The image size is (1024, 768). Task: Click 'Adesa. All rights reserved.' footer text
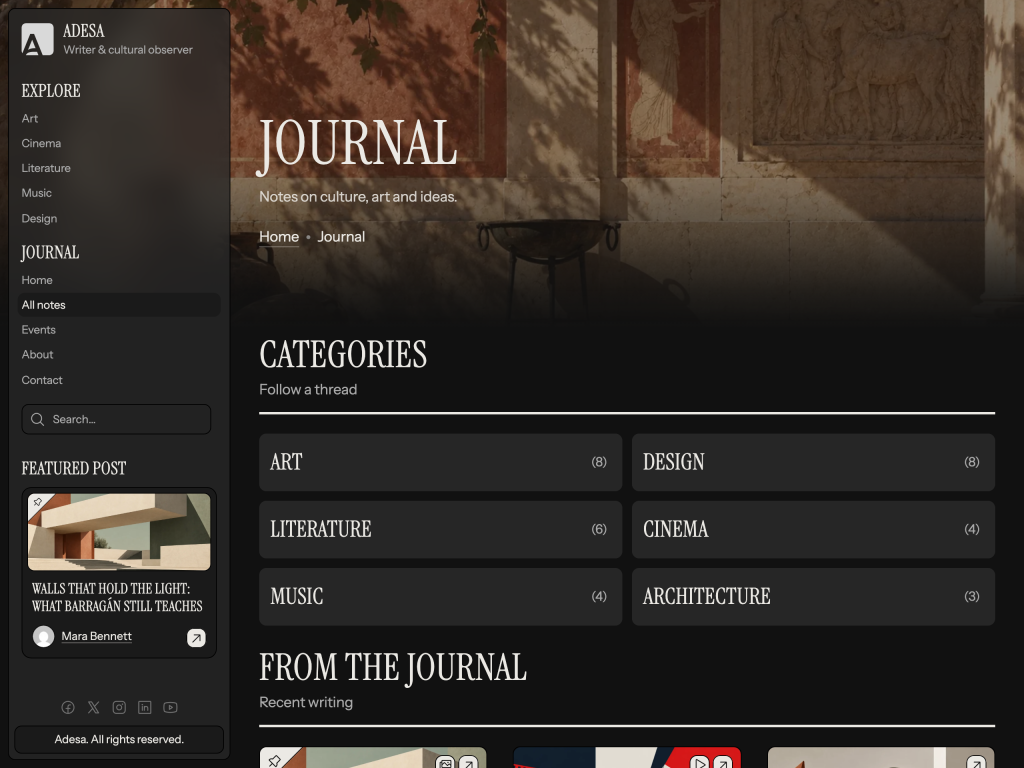tap(119, 739)
